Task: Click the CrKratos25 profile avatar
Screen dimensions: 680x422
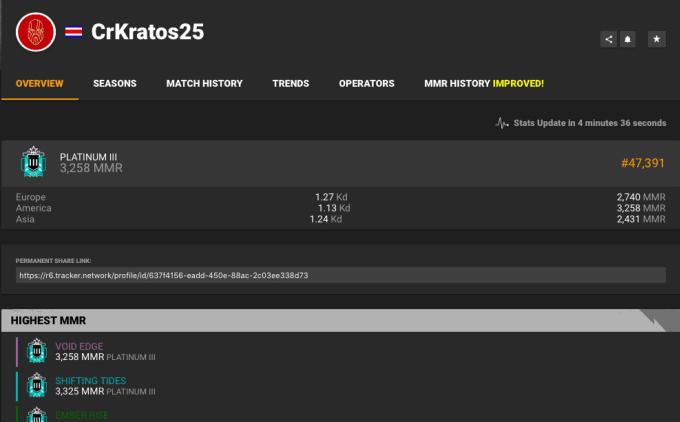Action: pos(36,32)
